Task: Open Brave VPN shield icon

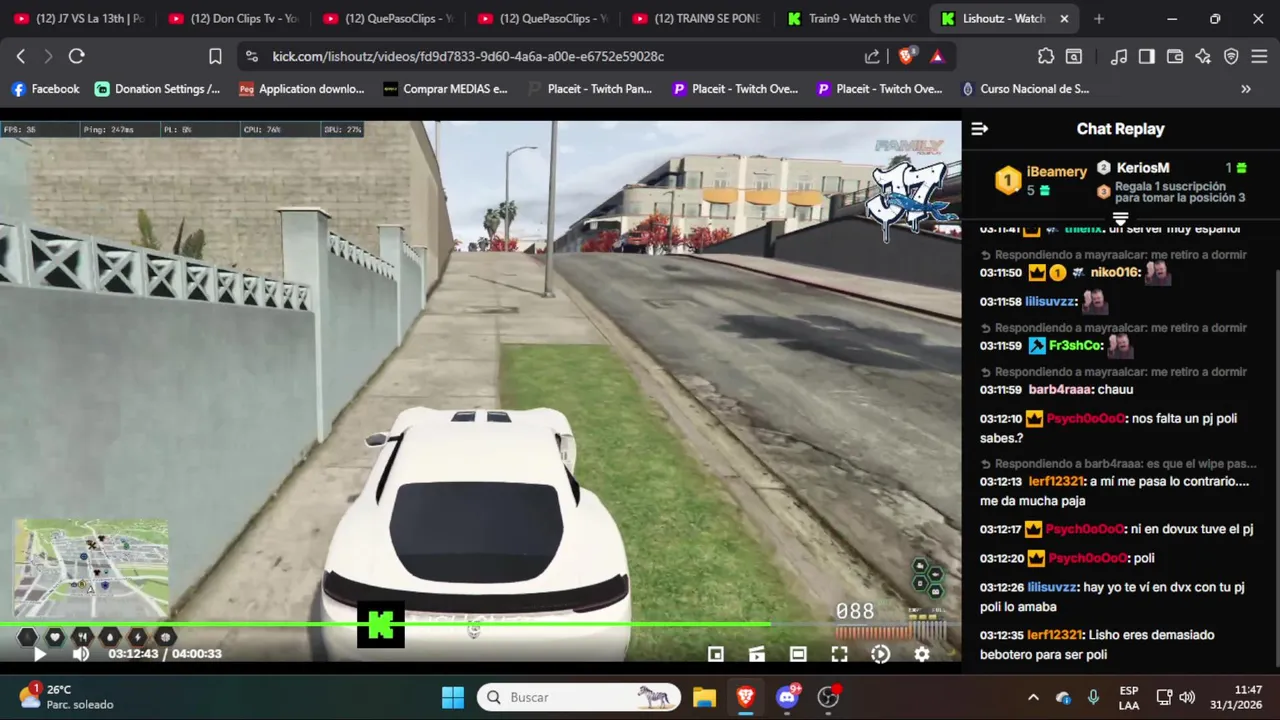Action: [x=1231, y=57]
